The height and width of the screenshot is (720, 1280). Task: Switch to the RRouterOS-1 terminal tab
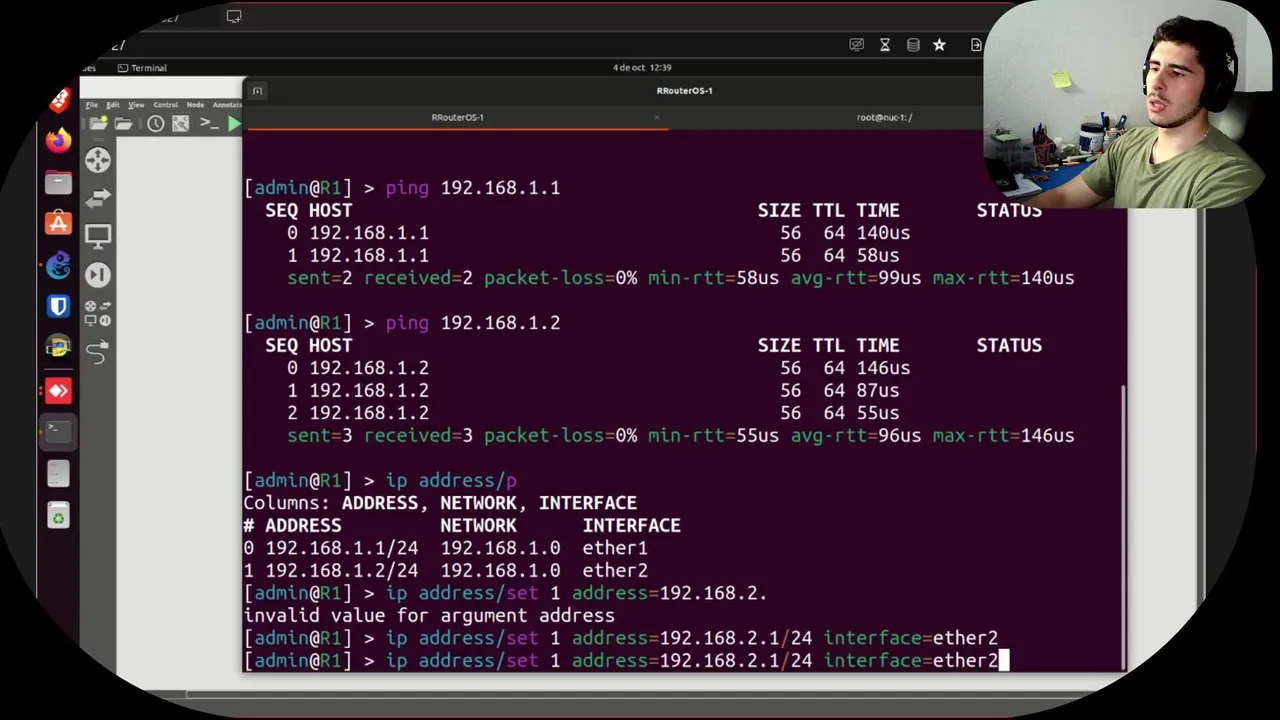(457, 117)
